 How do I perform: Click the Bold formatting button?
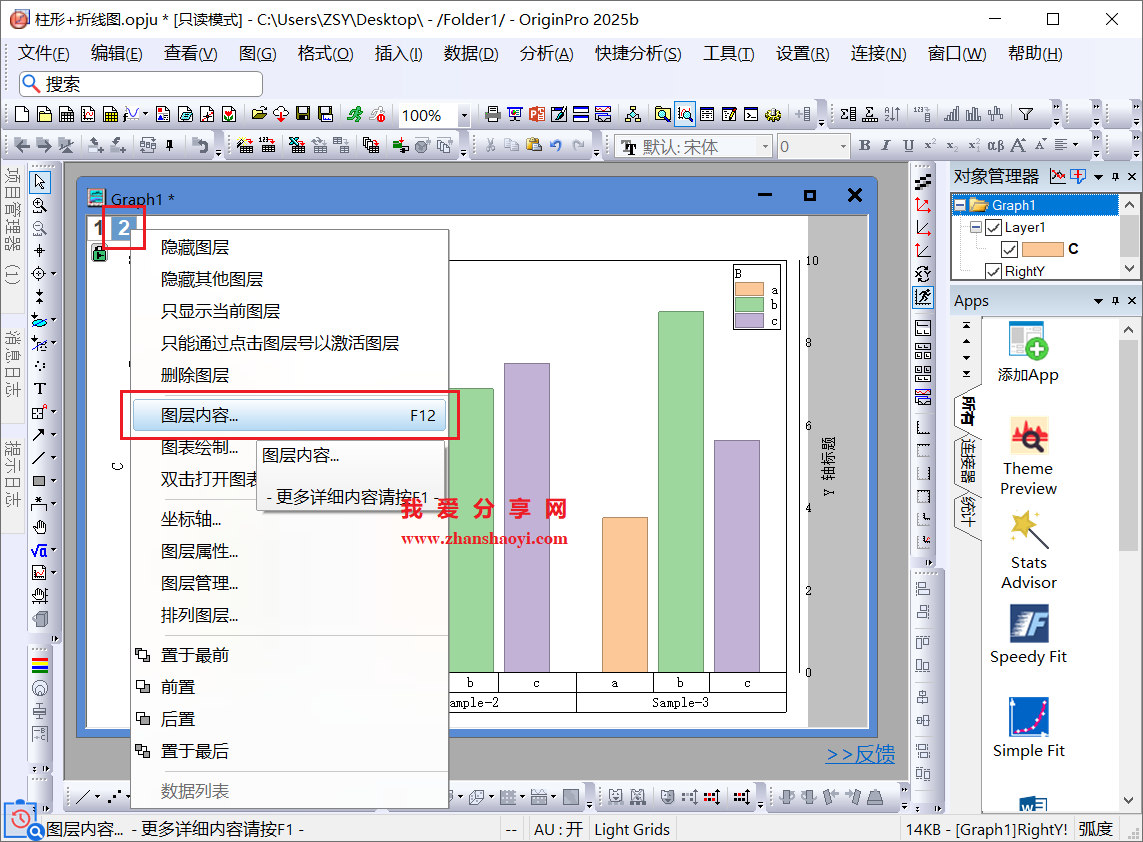(865, 146)
